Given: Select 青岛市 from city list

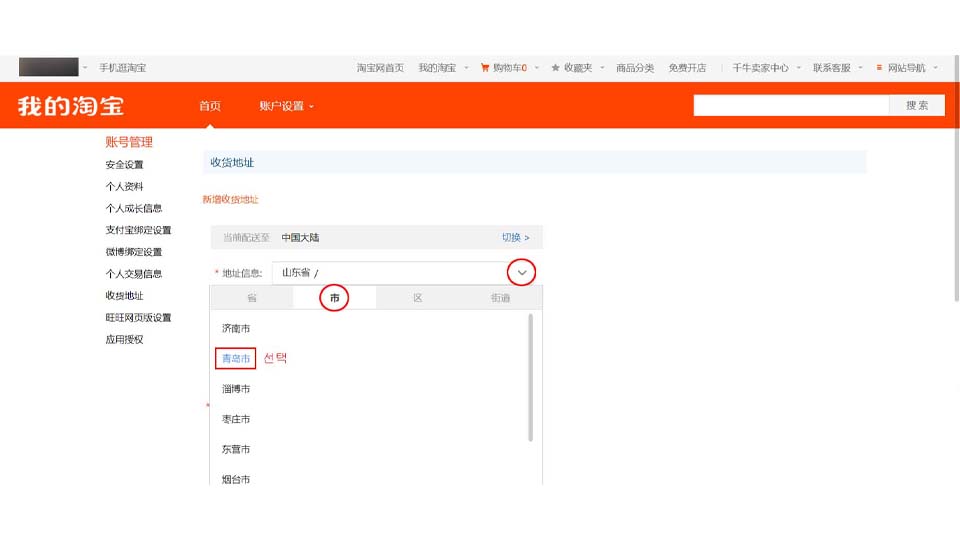Looking at the screenshot, I should (x=236, y=358).
